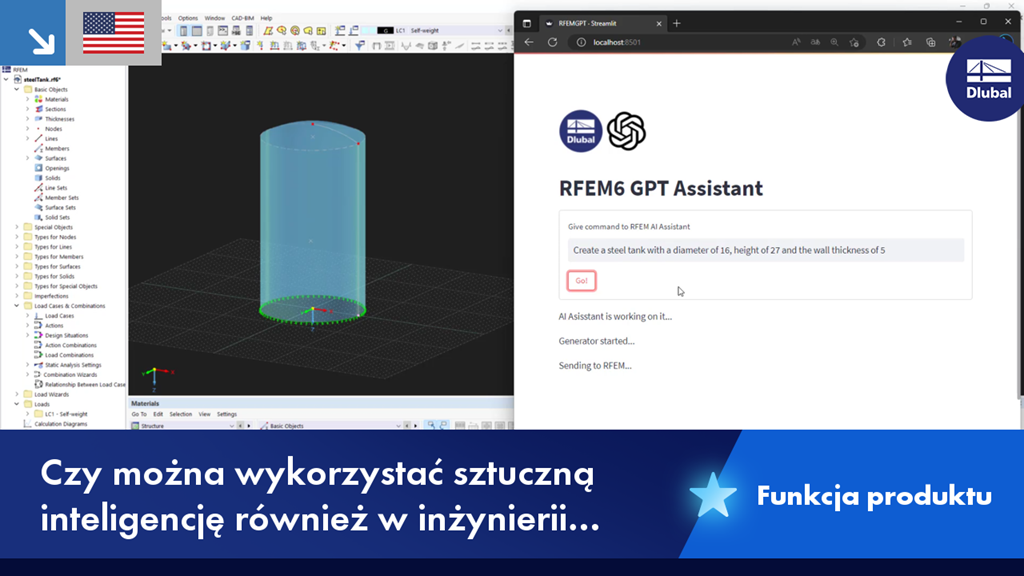Click the RFEM AI Assistant command input field
The width and height of the screenshot is (1024, 576).
point(765,250)
